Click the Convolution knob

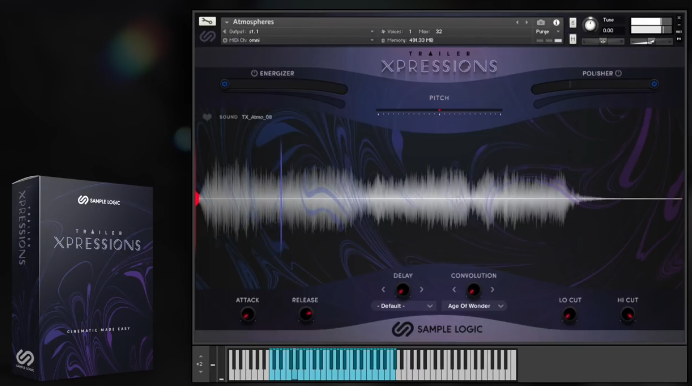[473, 290]
